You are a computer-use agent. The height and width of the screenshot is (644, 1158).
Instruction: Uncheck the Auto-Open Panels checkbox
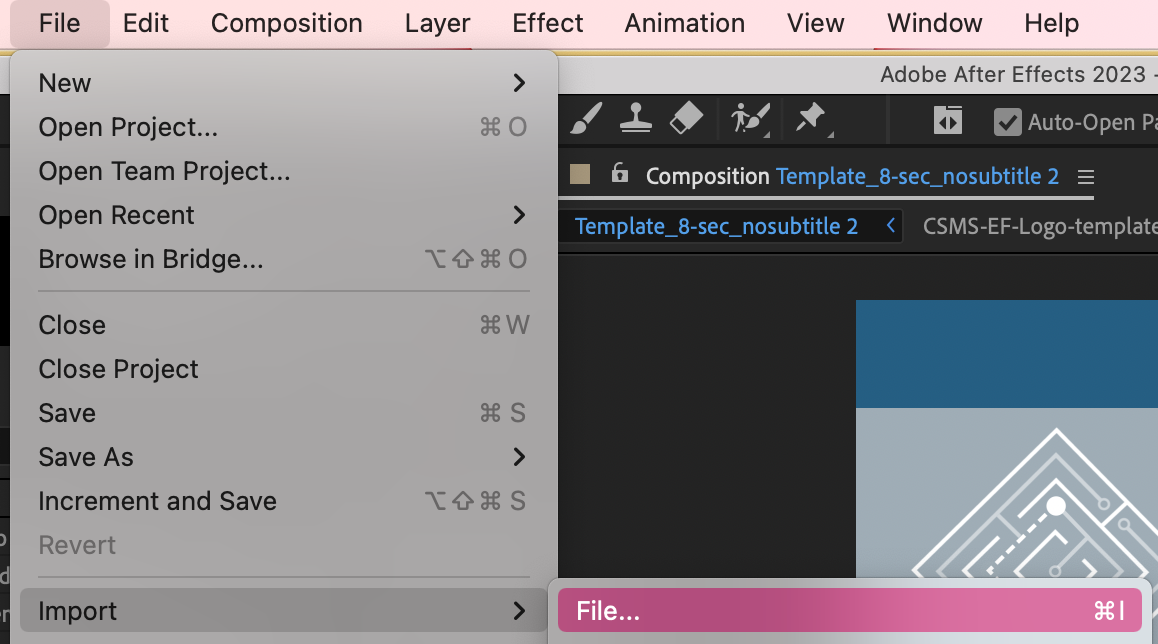pyautogui.click(x=1007, y=122)
